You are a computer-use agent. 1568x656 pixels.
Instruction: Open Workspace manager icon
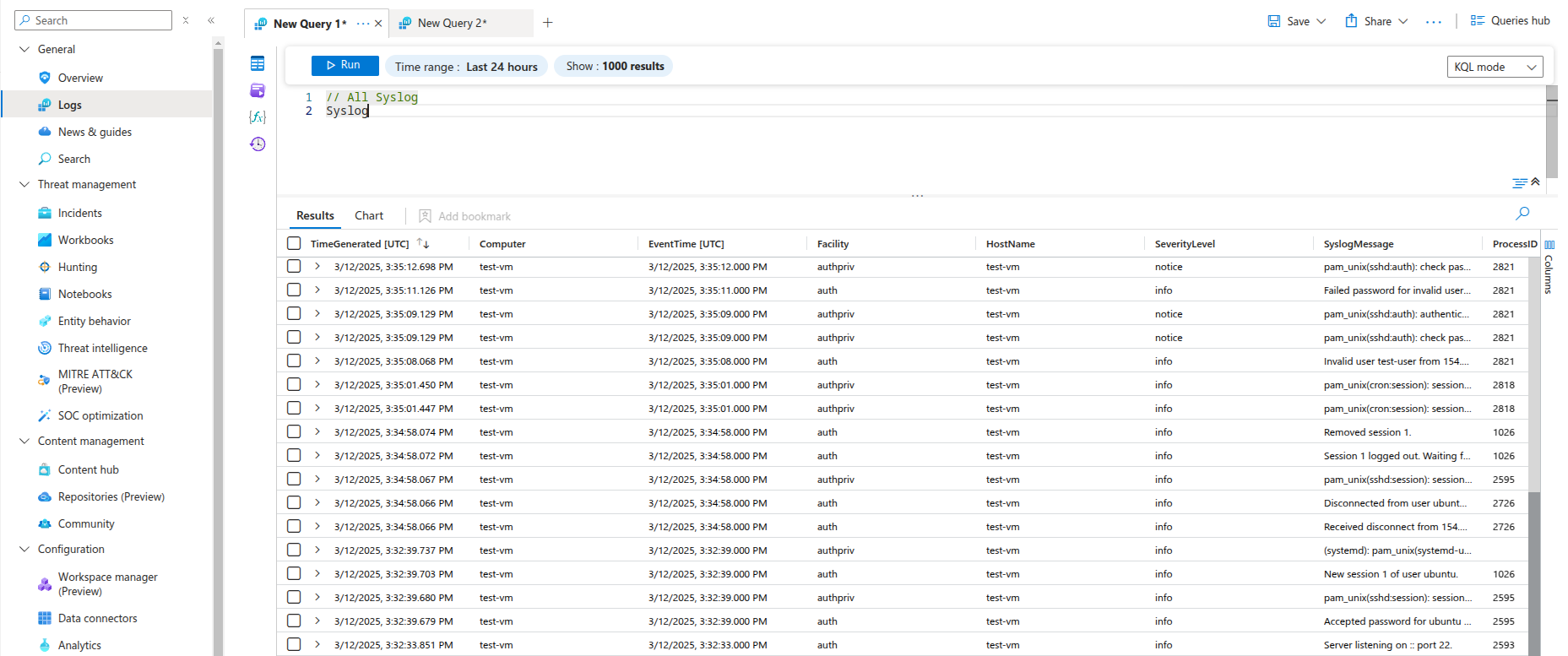point(45,584)
